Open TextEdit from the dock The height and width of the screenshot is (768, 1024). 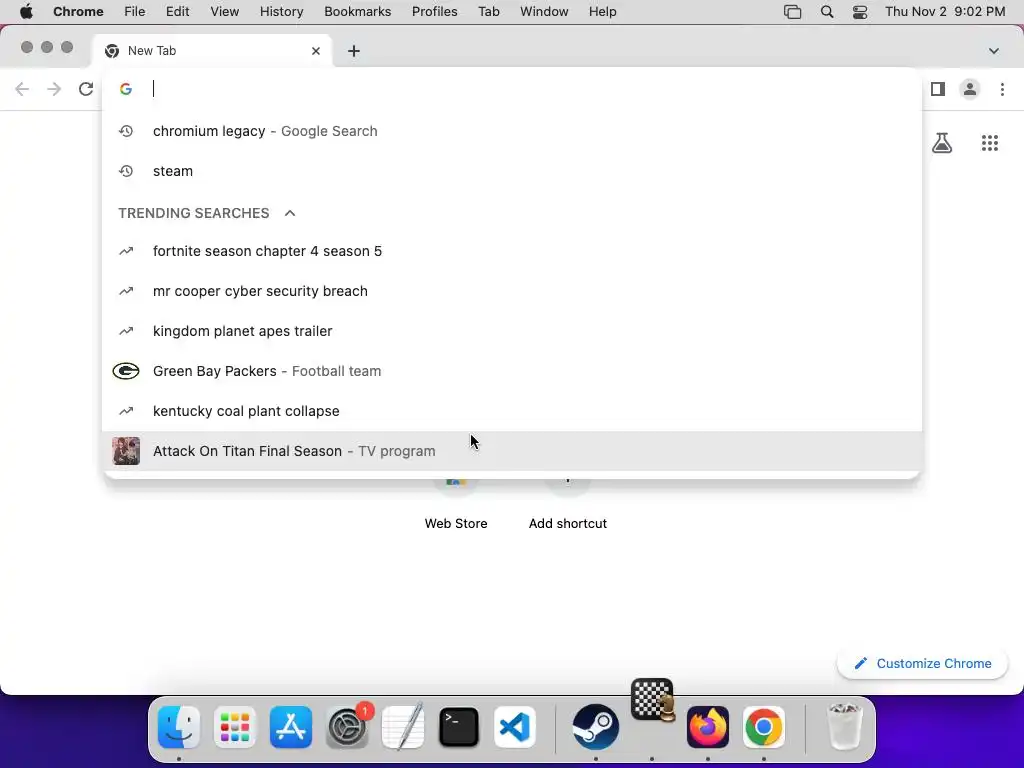click(x=403, y=727)
